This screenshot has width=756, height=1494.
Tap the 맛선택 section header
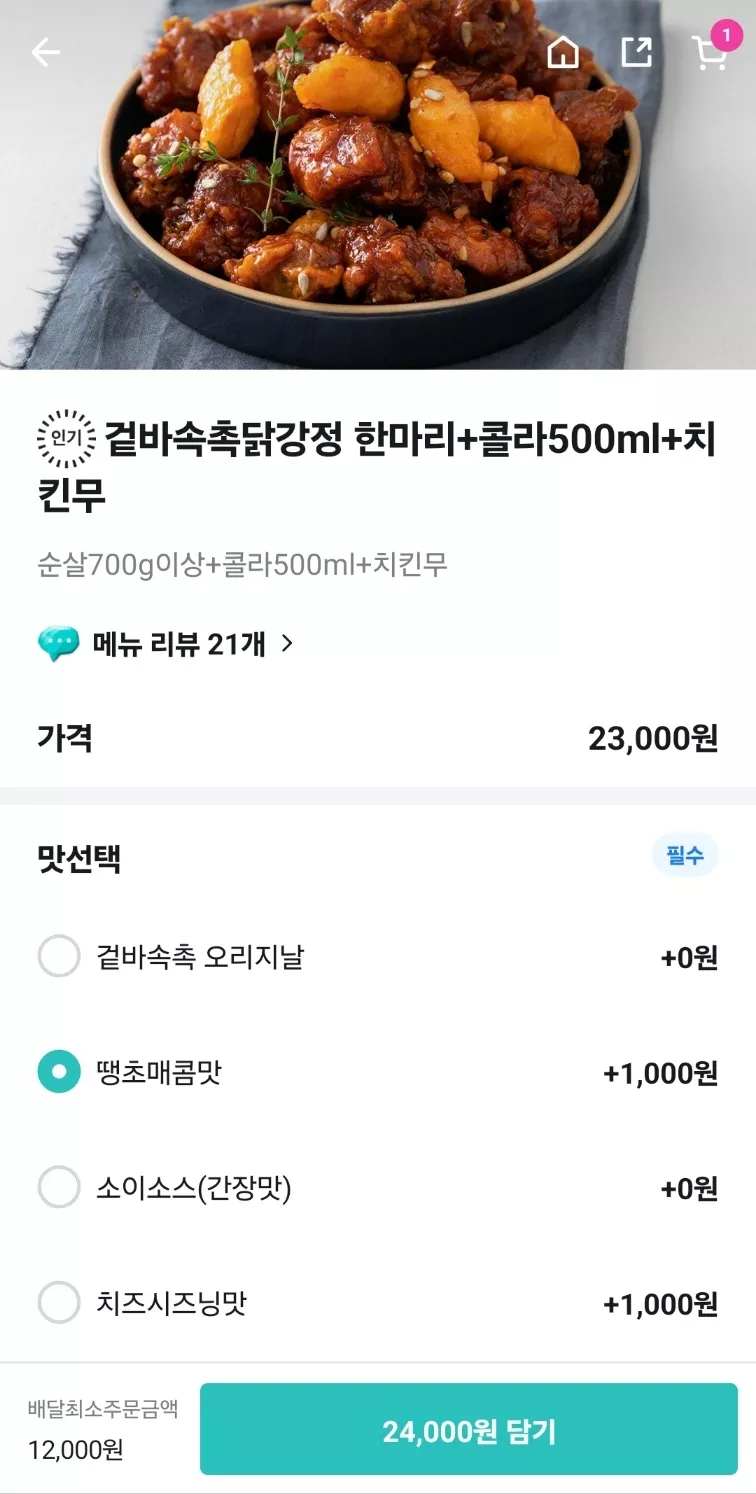coord(79,857)
